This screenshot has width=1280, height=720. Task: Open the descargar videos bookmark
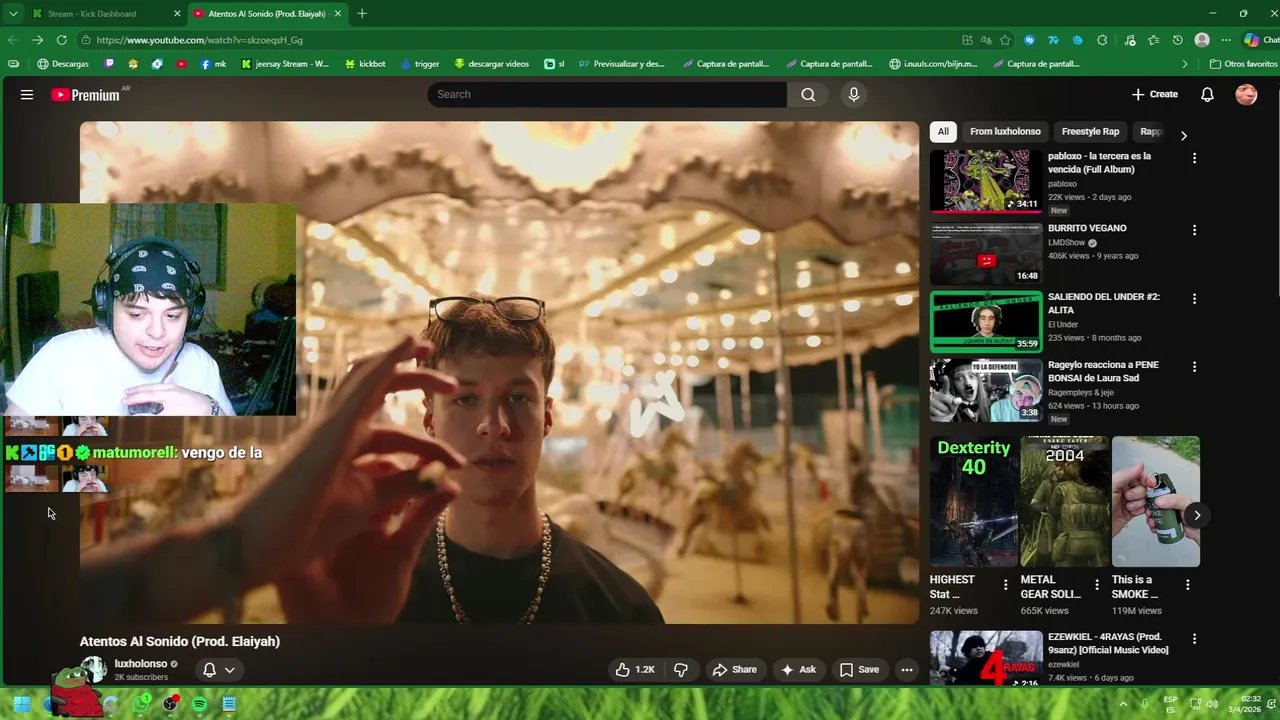[x=491, y=64]
